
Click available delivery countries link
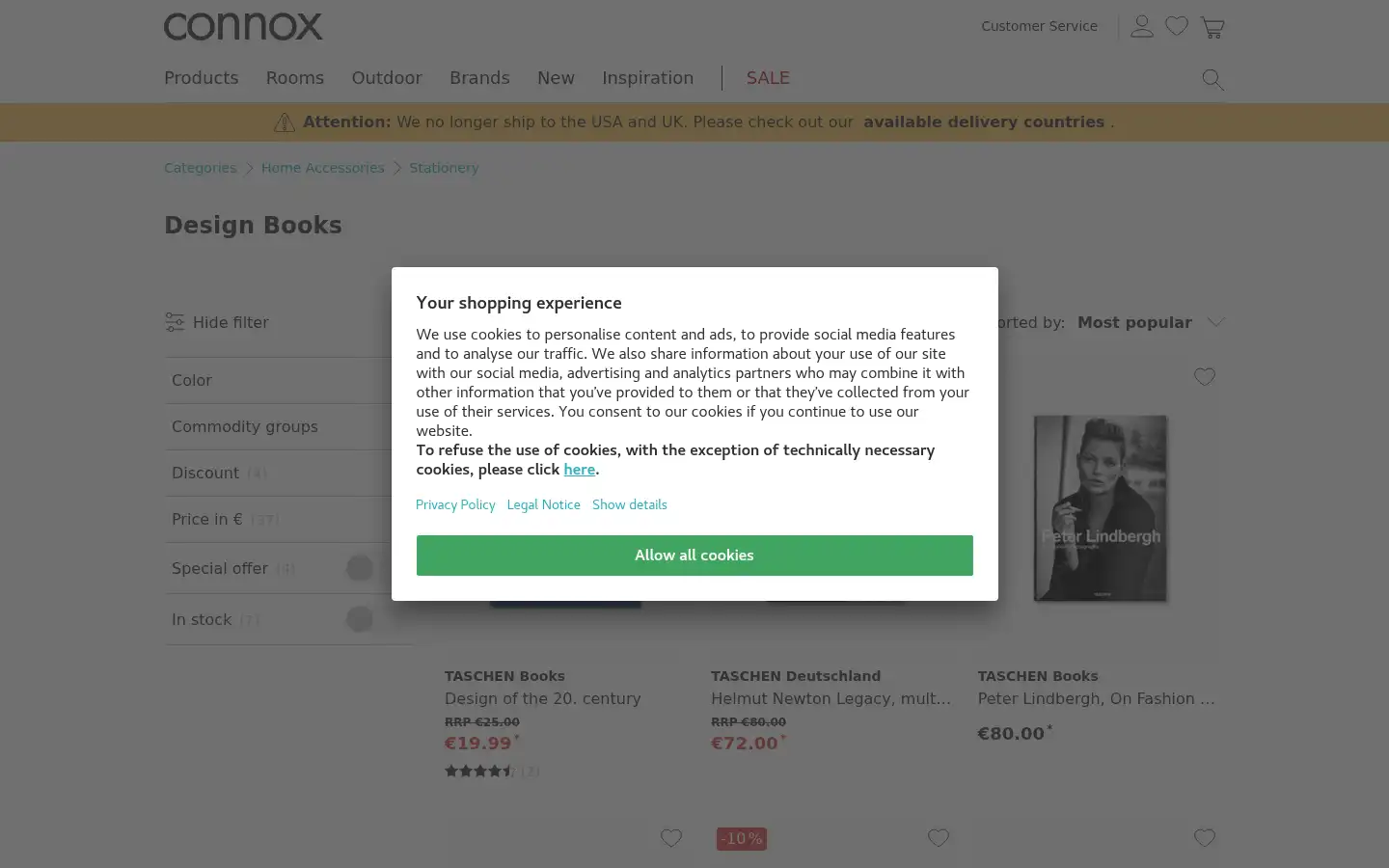coord(984,122)
